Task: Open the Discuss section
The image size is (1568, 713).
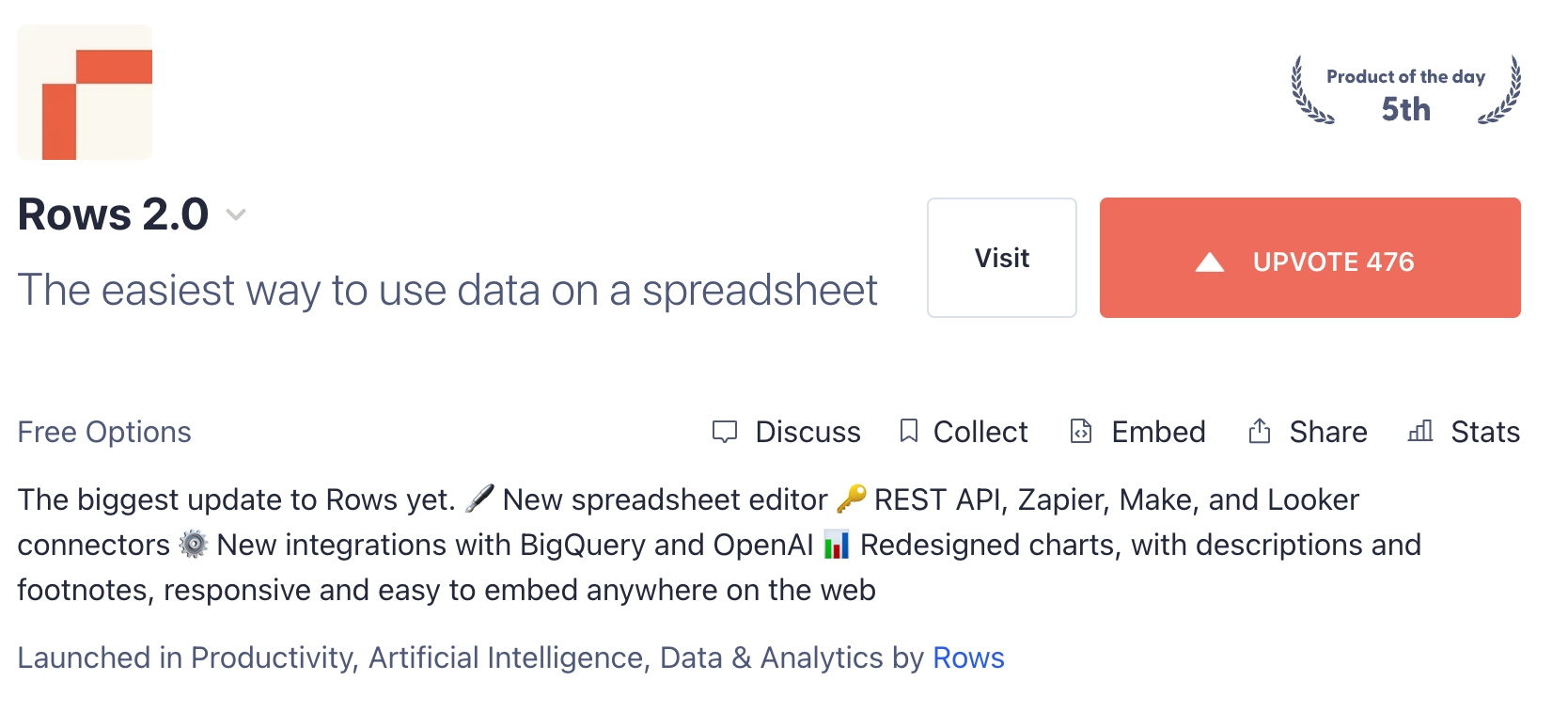Action: pos(808,432)
